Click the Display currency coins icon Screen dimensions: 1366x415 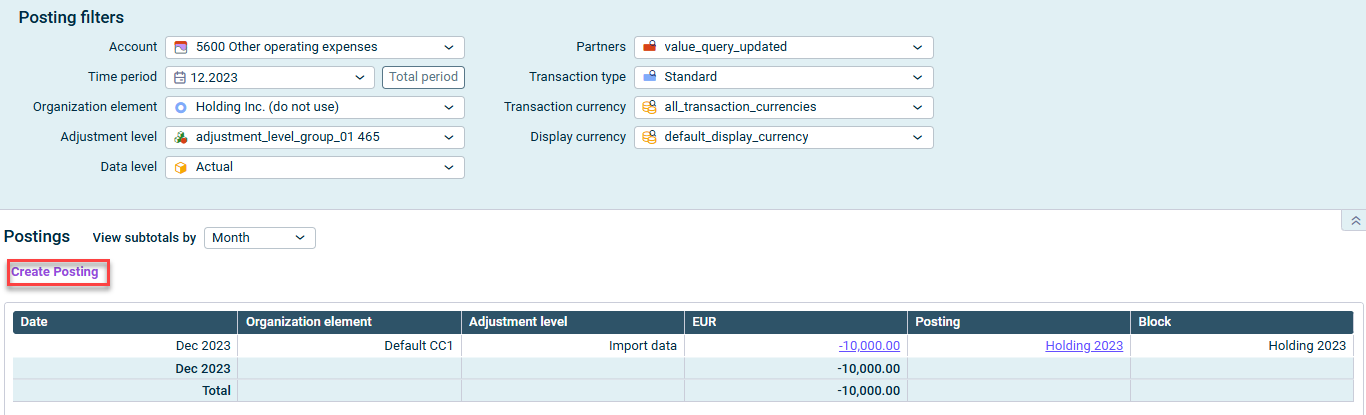tap(650, 137)
